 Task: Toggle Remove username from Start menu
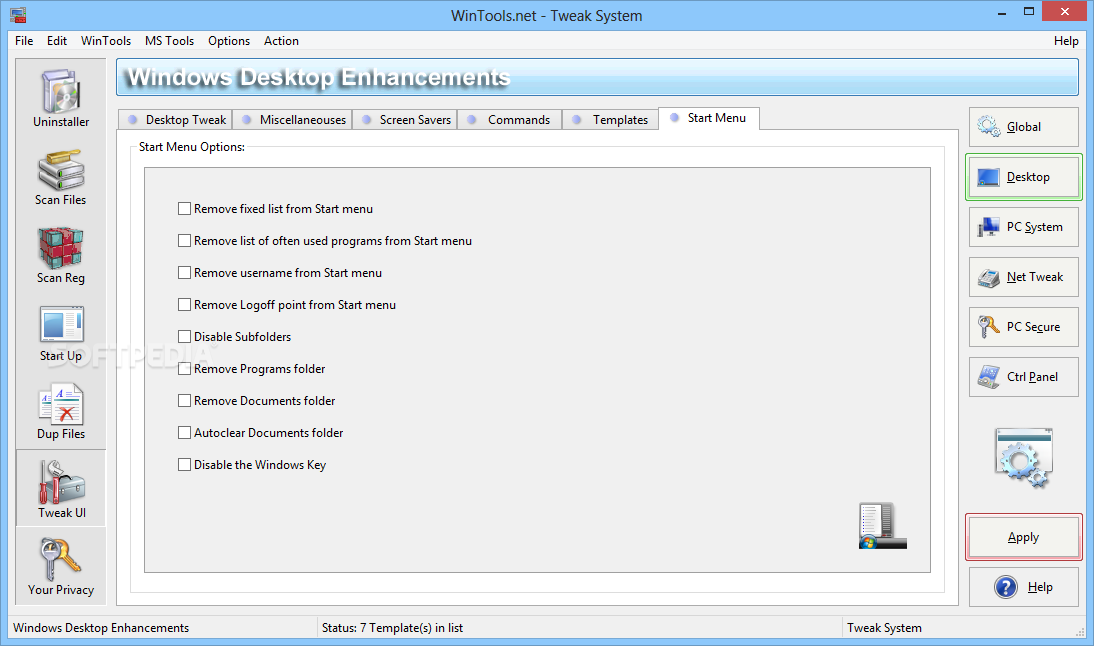[184, 273]
